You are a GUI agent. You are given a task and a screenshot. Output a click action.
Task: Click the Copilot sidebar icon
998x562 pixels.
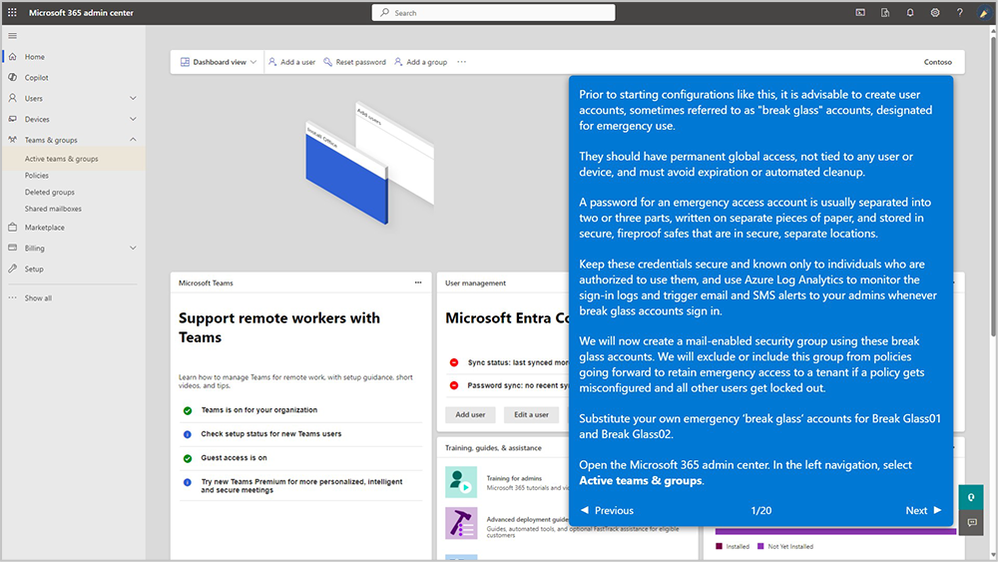click(13, 77)
